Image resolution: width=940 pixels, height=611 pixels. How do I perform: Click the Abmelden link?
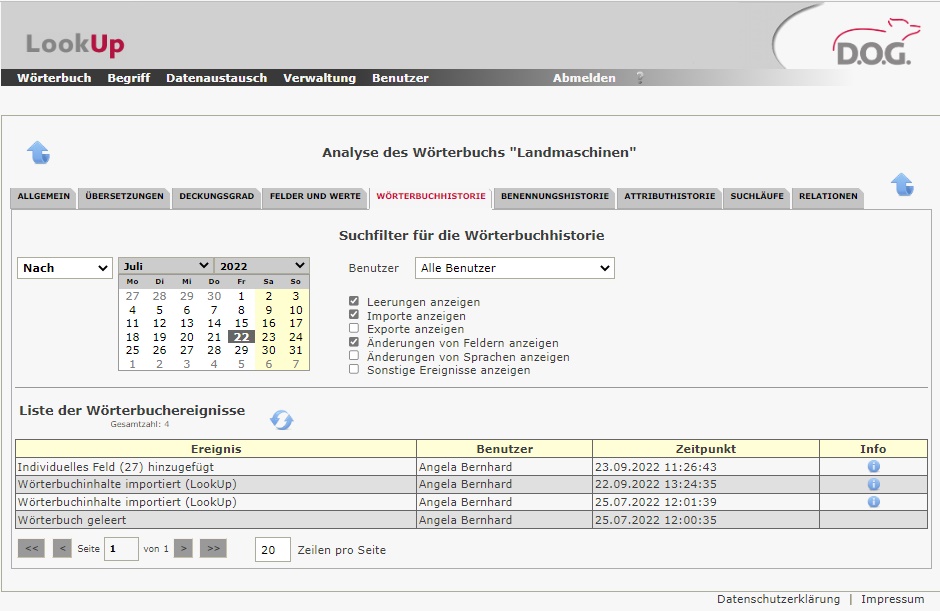[584, 78]
